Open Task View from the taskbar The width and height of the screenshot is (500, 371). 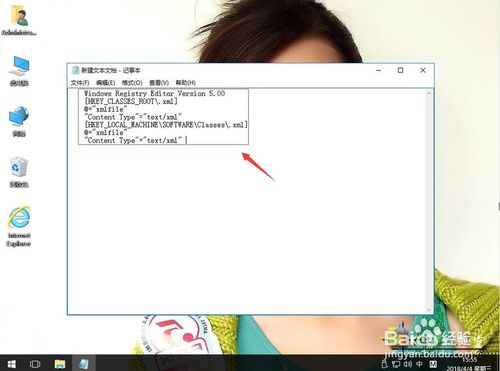[x=35, y=363]
